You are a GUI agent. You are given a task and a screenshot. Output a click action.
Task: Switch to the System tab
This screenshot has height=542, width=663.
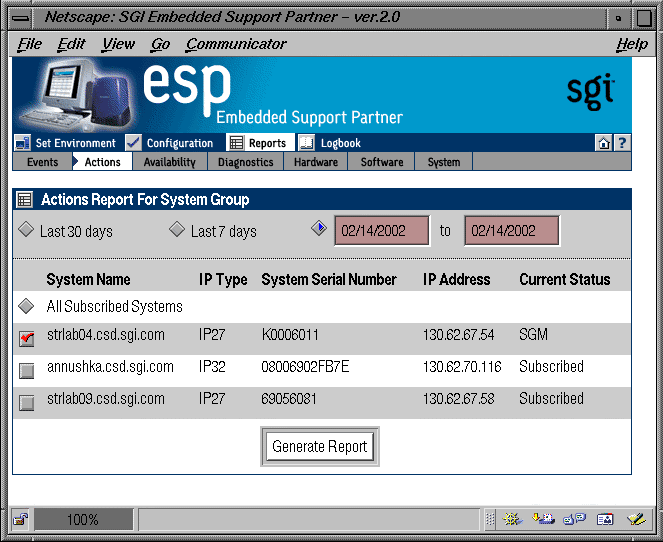tap(444, 162)
